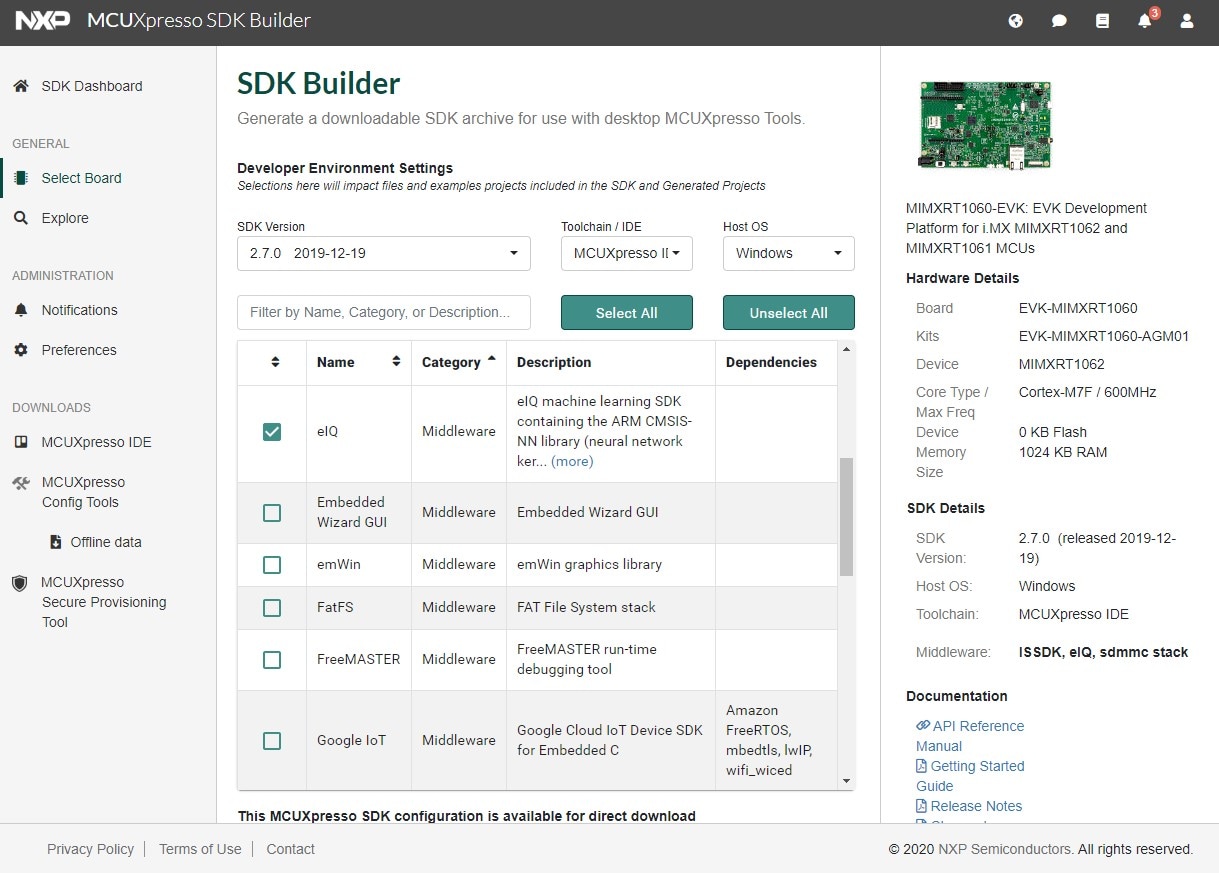Click the globe icon in the top bar
The width and height of the screenshot is (1219, 873).
tap(1015, 21)
